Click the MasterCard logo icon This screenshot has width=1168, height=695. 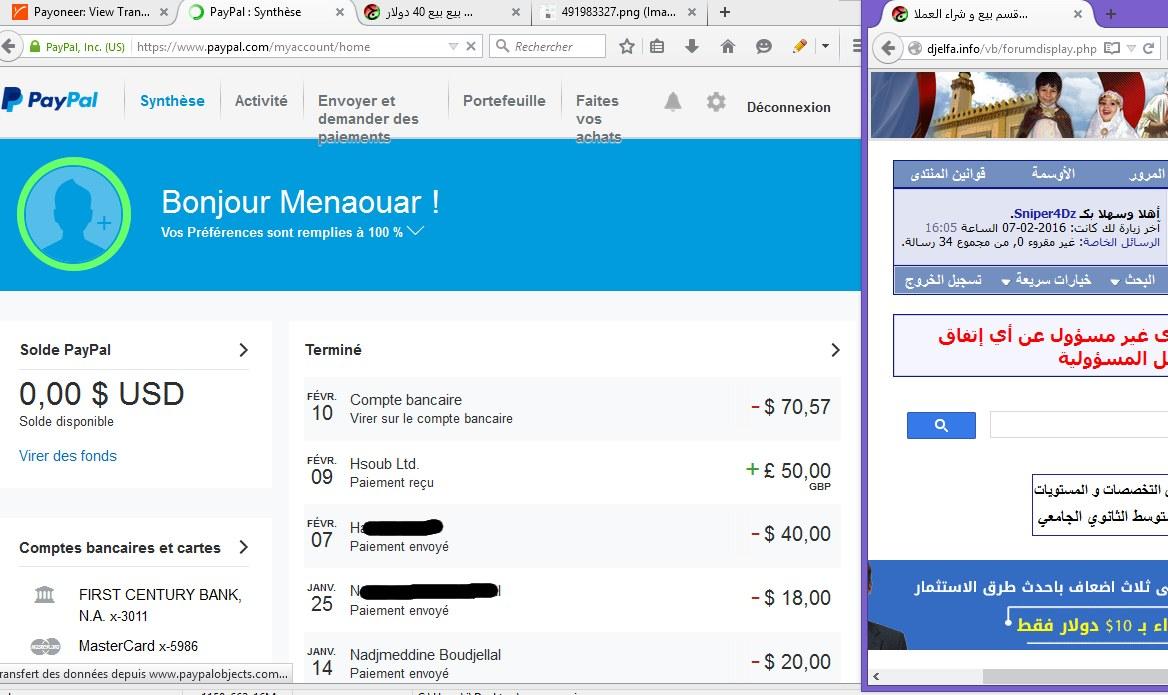[45, 647]
